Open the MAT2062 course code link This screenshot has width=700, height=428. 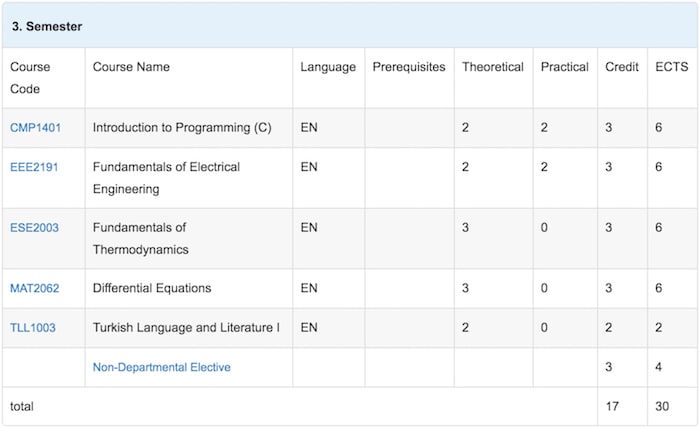[x=34, y=288]
